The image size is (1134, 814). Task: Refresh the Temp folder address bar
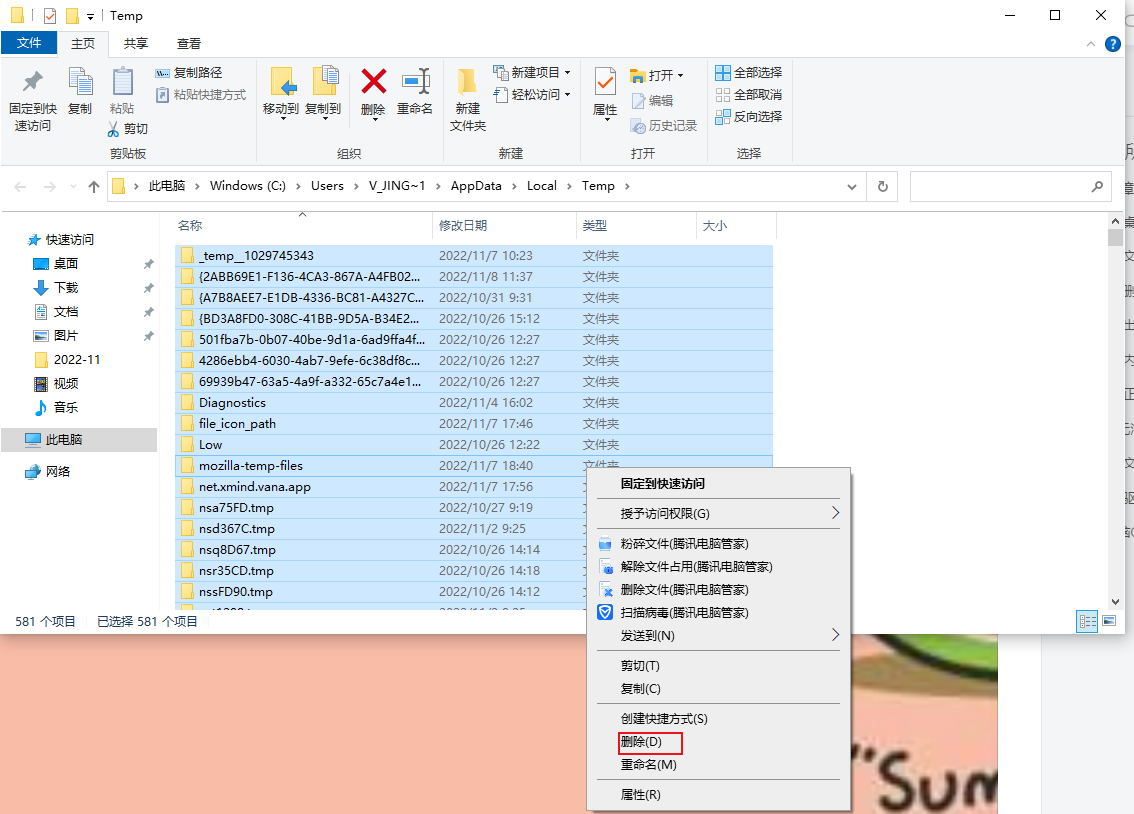(x=882, y=186)
